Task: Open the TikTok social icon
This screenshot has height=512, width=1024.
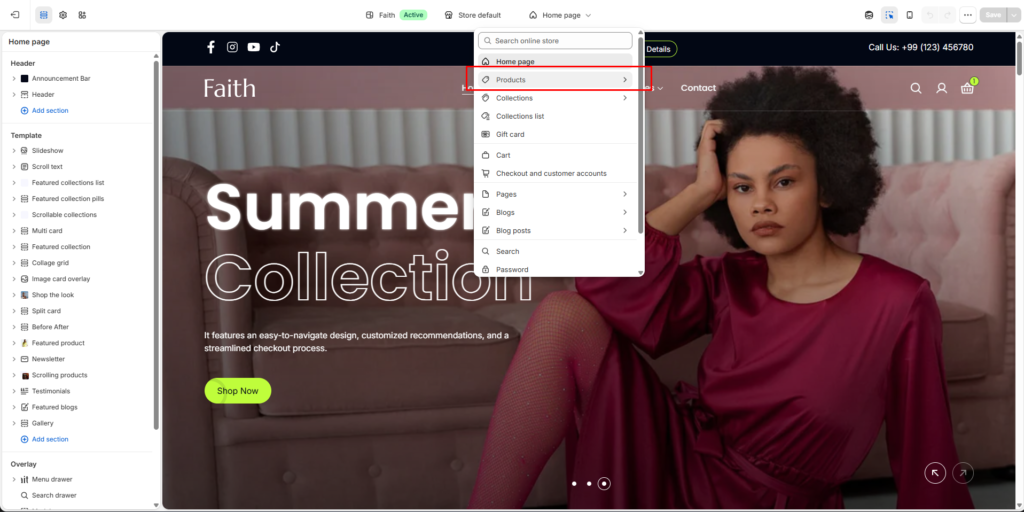Action: click(x=275, y=47)
